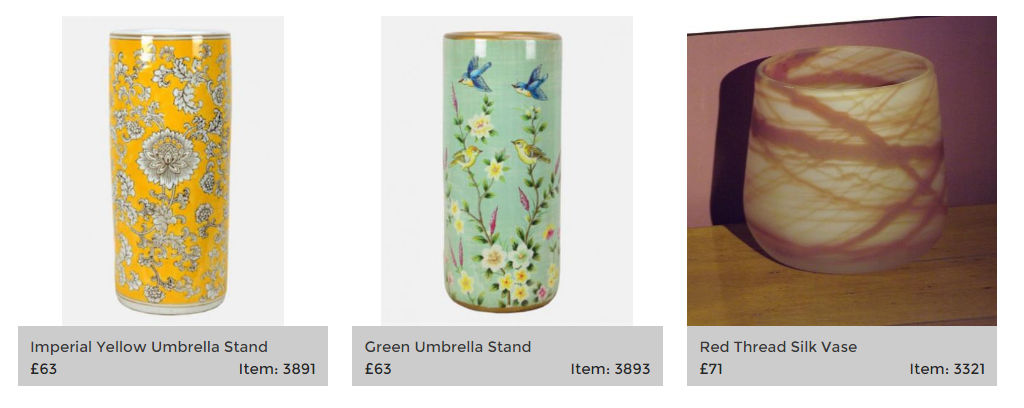Open the Green Umbrella Stand product image

pos(507,170)
